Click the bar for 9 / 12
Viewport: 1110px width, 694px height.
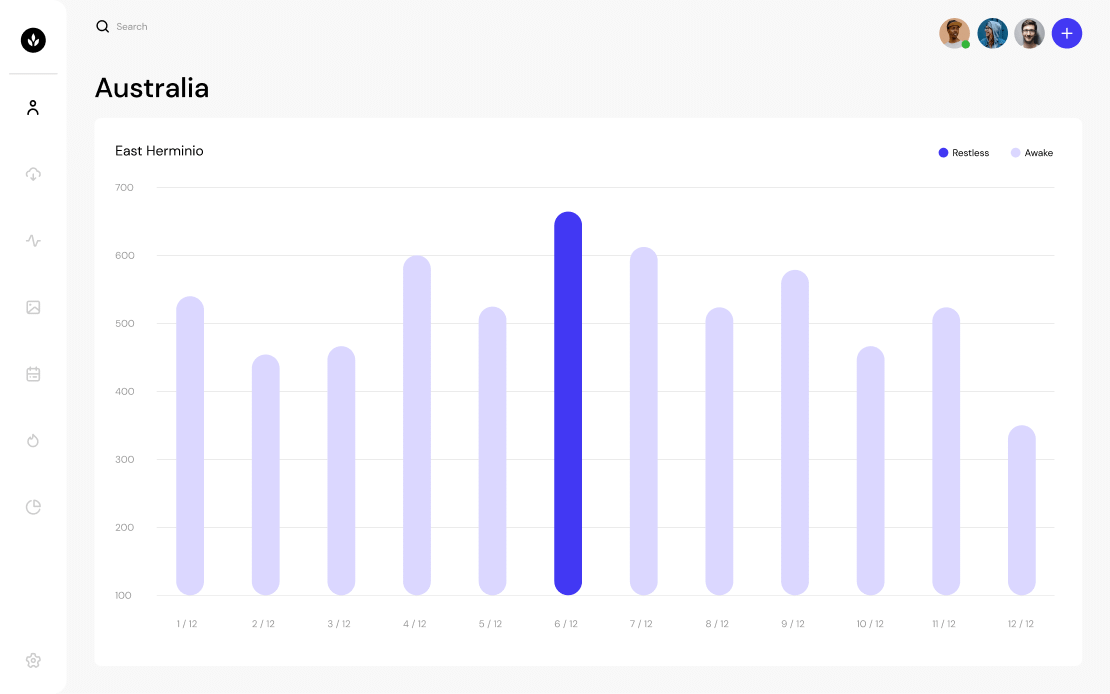[795, 433]
